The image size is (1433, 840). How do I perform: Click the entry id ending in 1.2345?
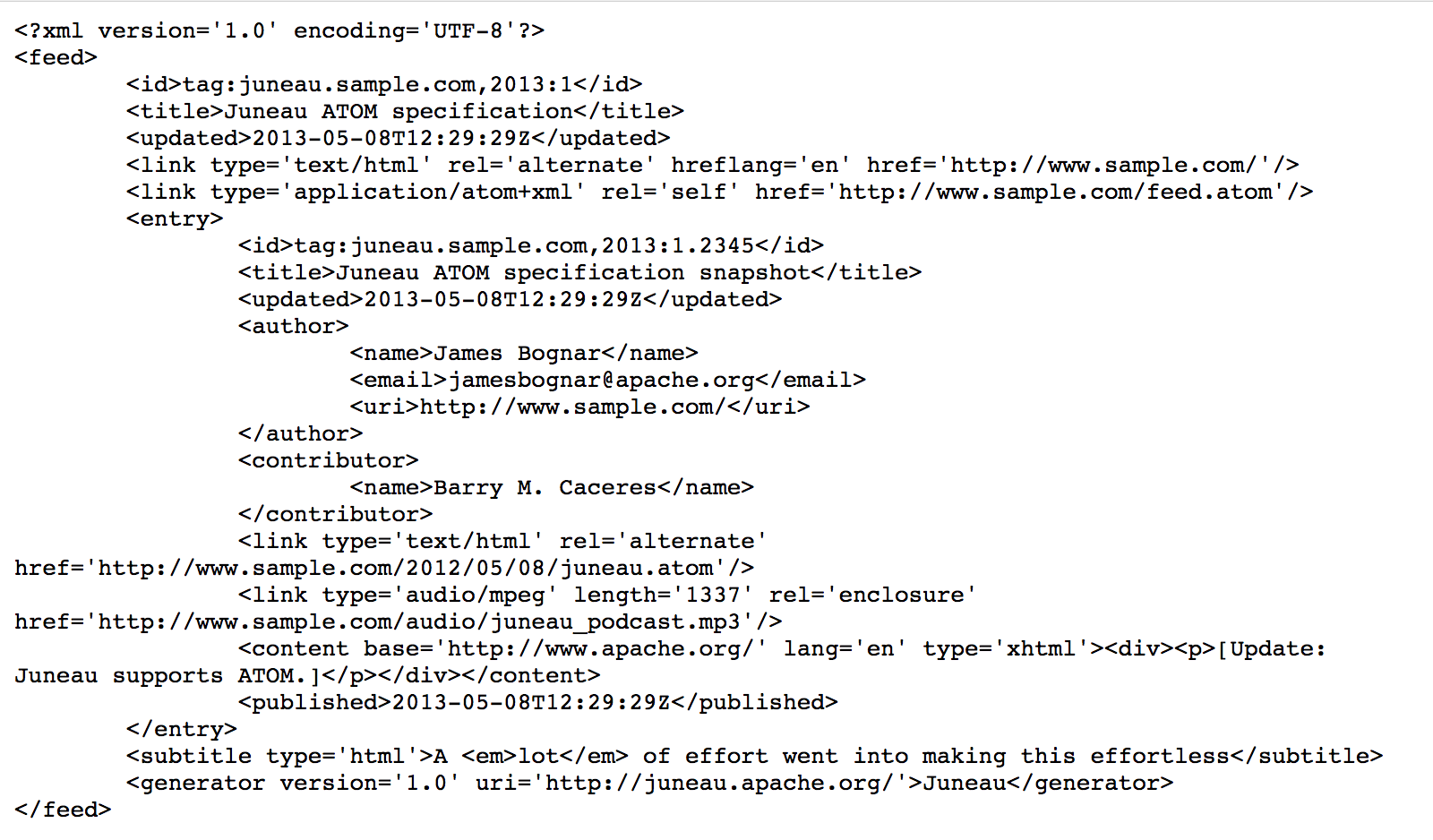click(x=530, y=245)
